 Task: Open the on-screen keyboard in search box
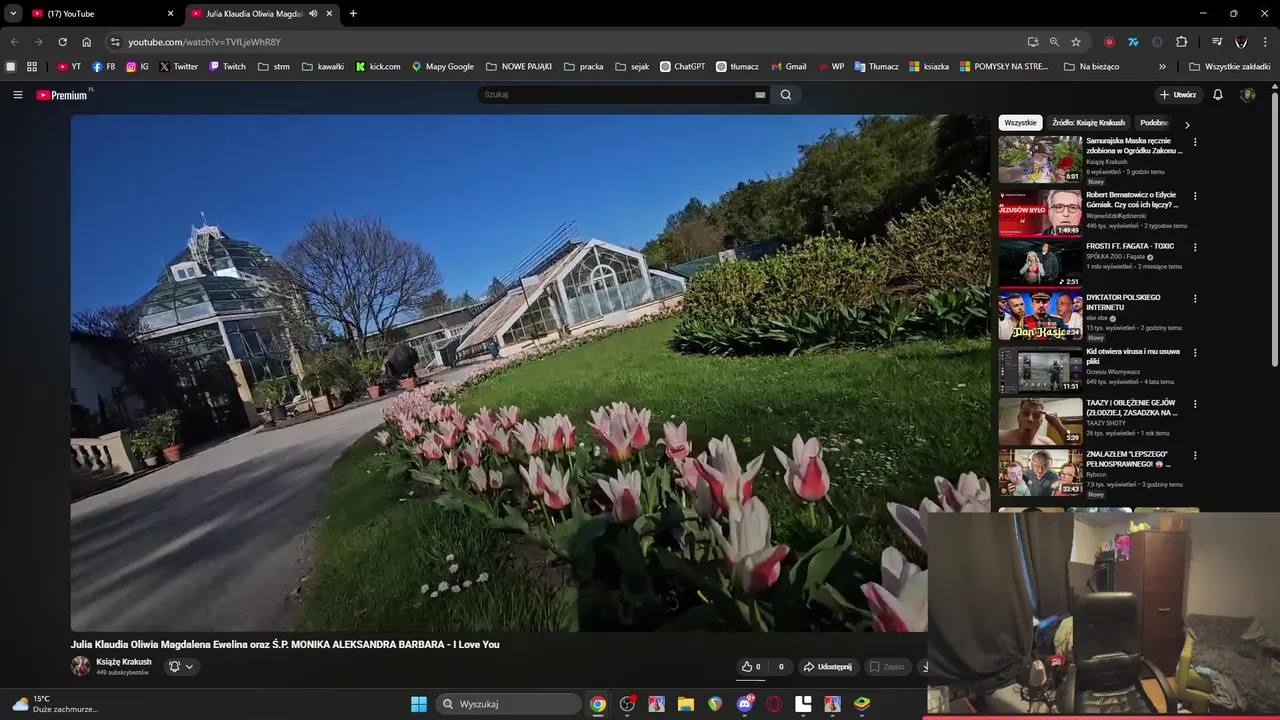760,95
